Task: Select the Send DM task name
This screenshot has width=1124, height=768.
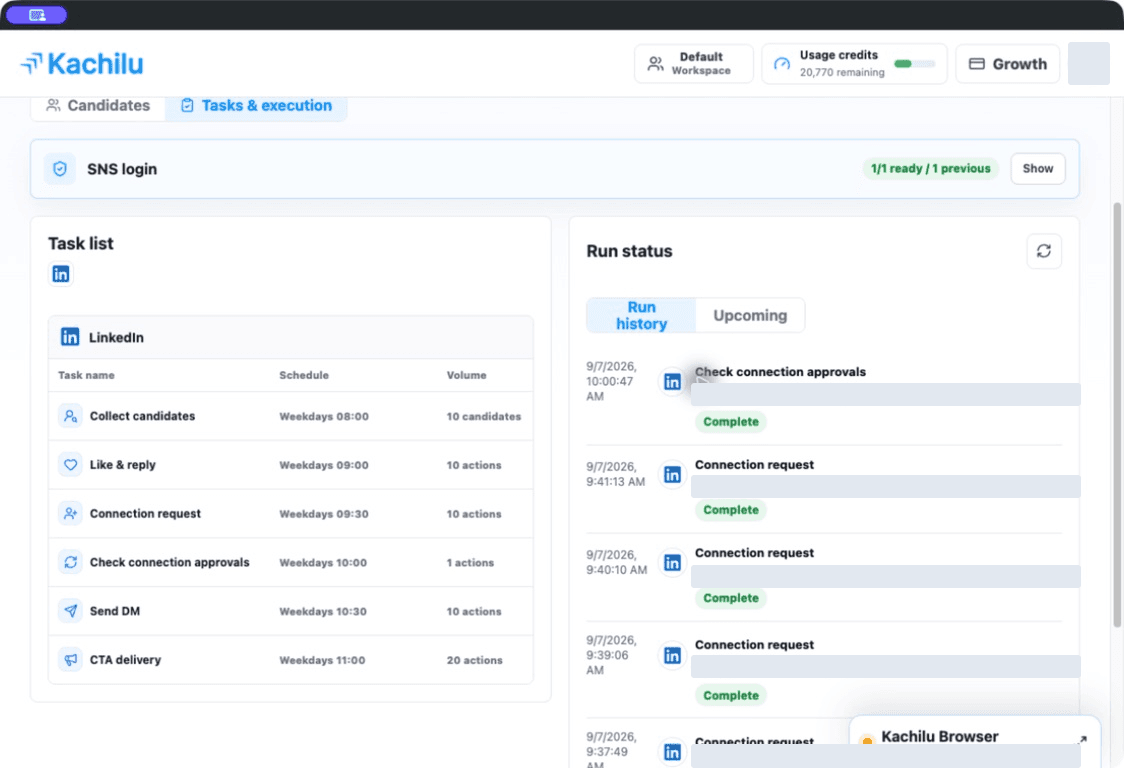Action: pos(115,611)
